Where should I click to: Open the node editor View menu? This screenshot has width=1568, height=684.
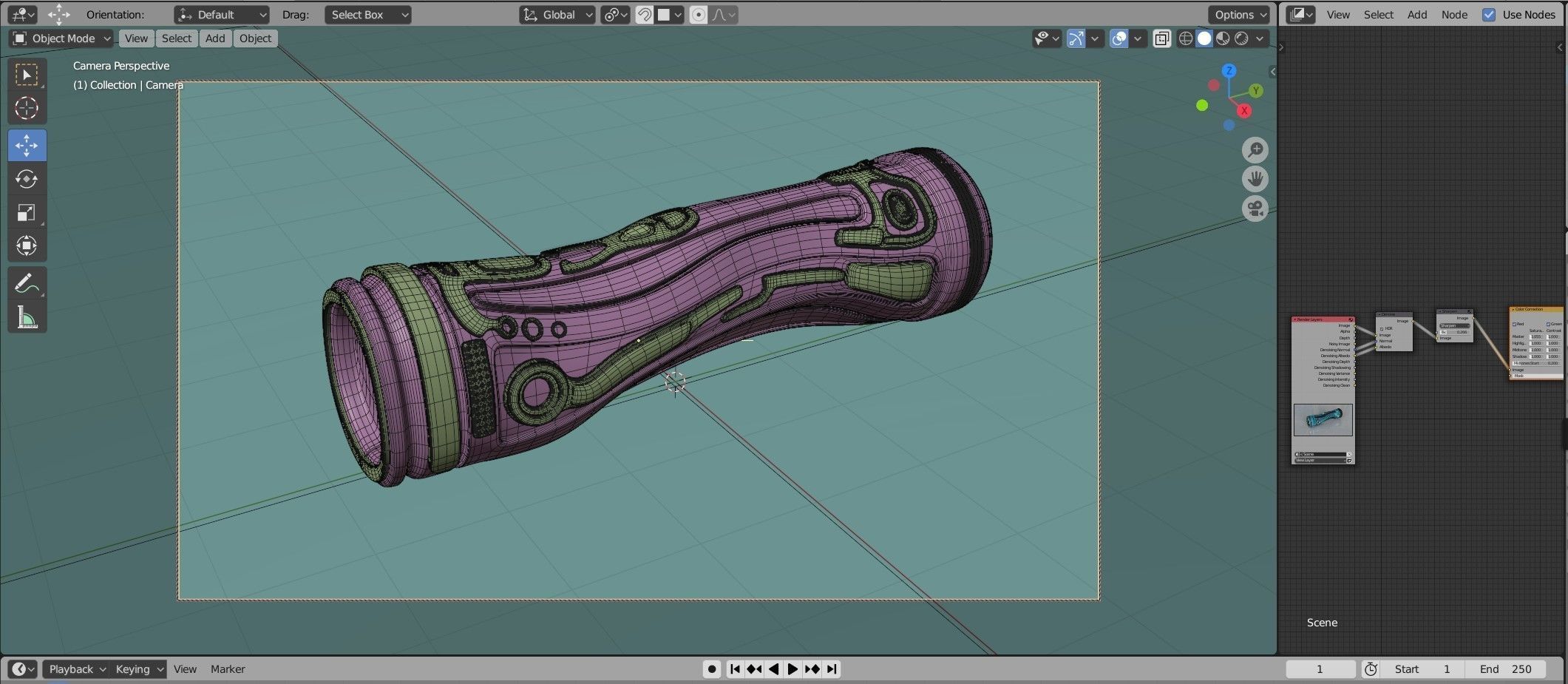click(1338, 14)
